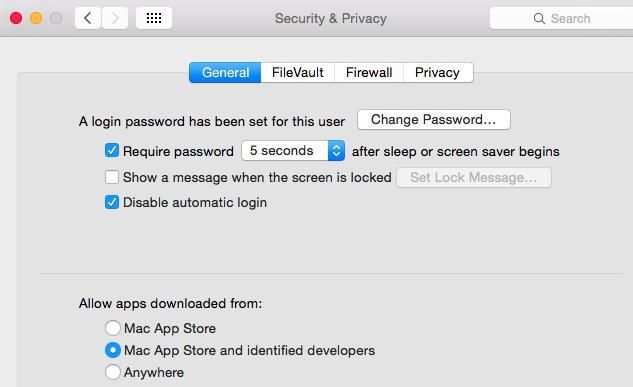Click the red close window button
The width and height of the screenshot is (633, 387).
click(16, 18)
